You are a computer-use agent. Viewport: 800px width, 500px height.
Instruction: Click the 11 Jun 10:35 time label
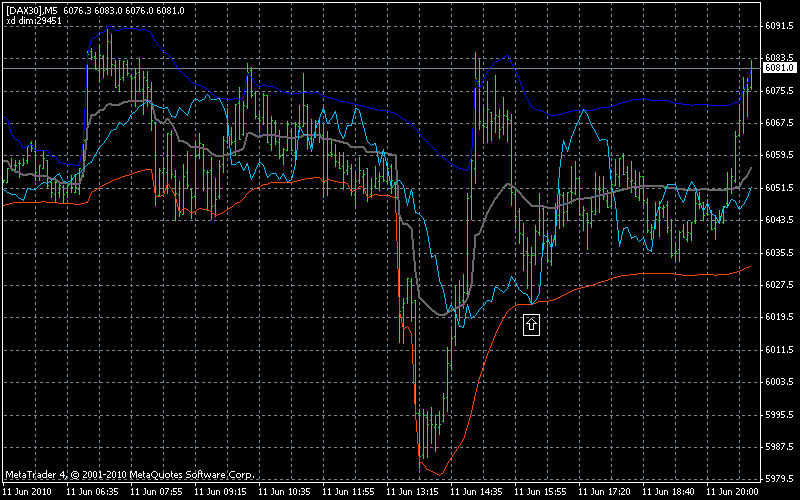[285, 492]
